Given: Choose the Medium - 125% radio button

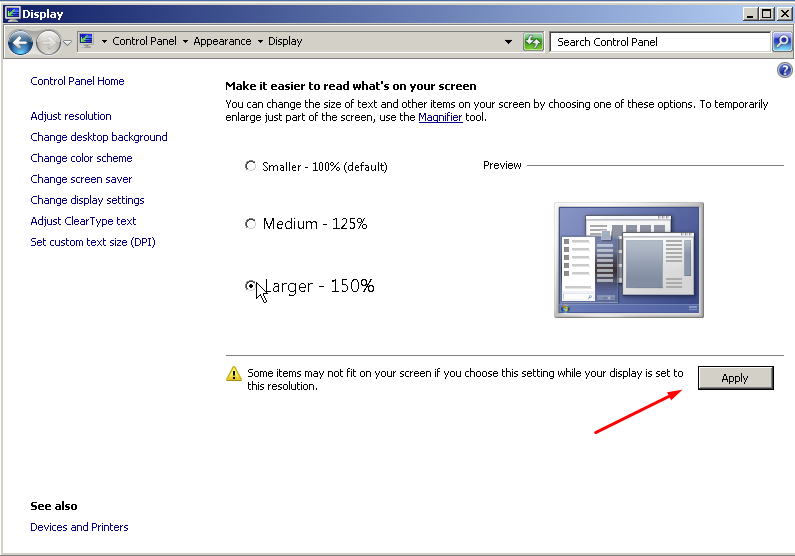Looking at the screenshot, I should (x=251, y=224).
